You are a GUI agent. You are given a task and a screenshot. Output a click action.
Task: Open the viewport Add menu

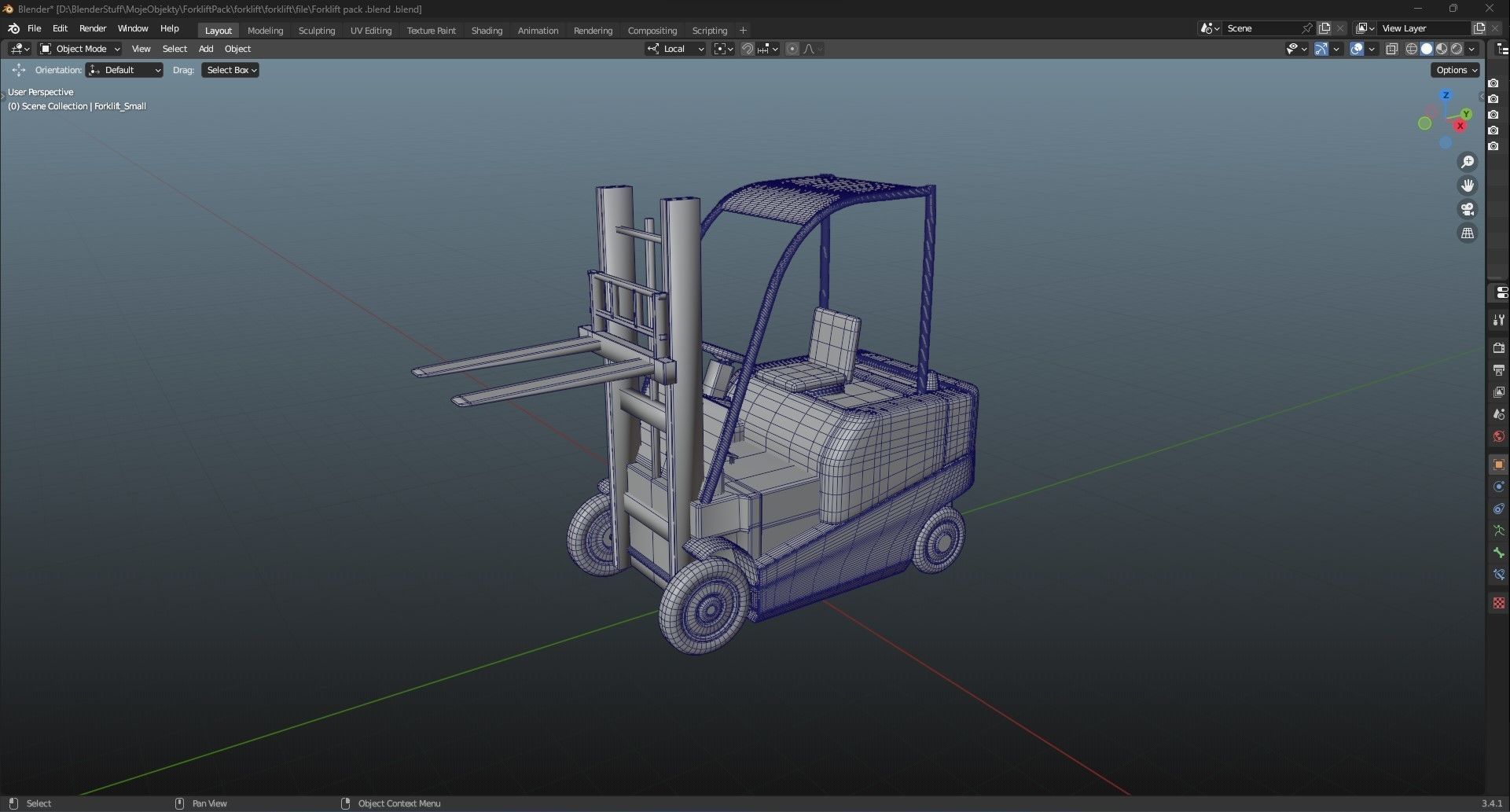[206, 49]
